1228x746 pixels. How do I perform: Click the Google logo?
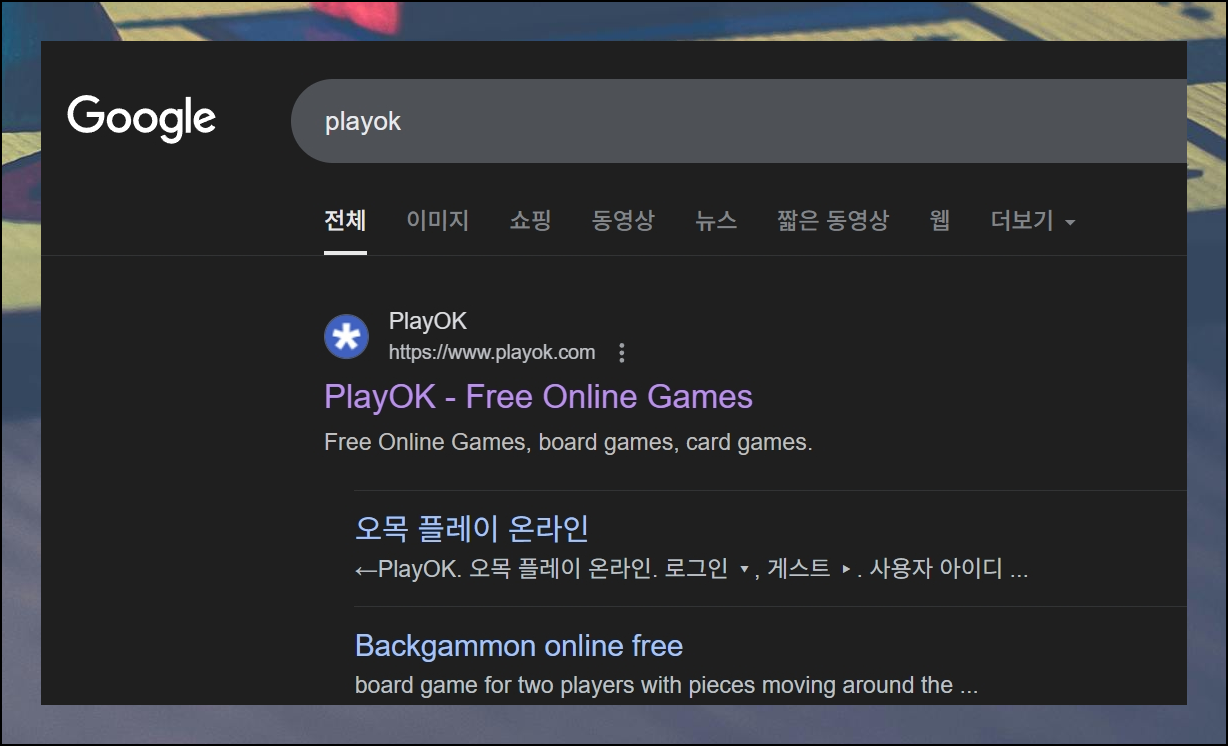(x=142, y=120)
